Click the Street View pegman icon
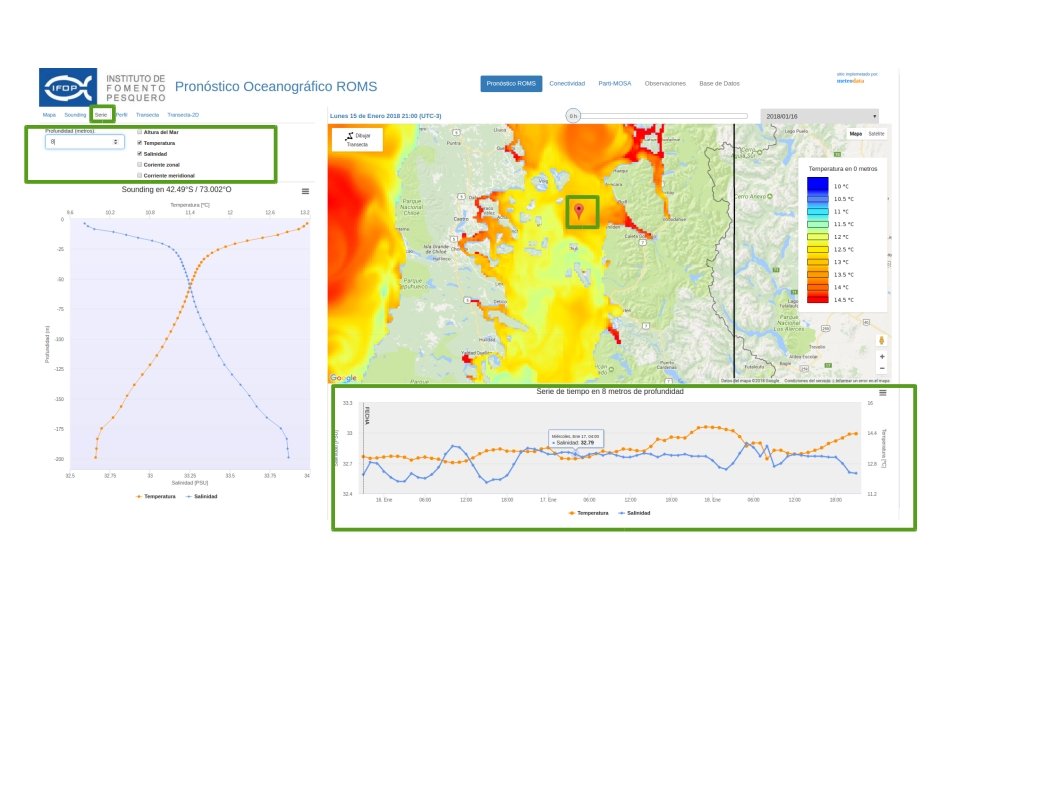This screenshot has height=794, width=1058. [881, 341]
